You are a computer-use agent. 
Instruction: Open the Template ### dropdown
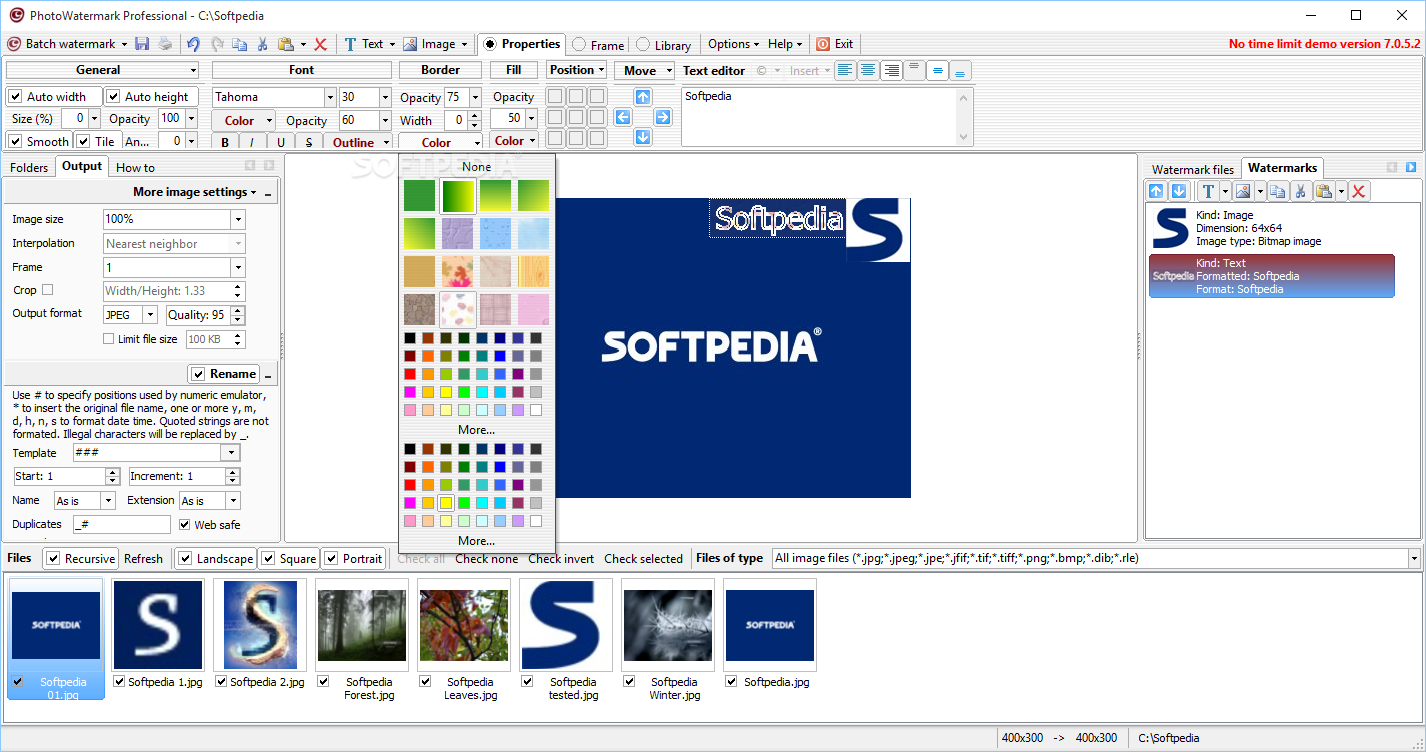coord(231,453)
